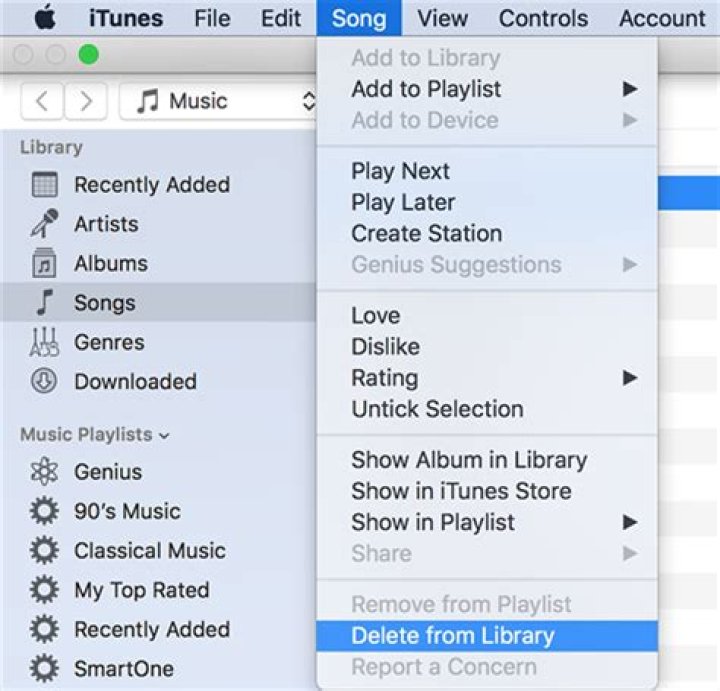
Task: Choose Show in Playlist entry
Action: 487,522
